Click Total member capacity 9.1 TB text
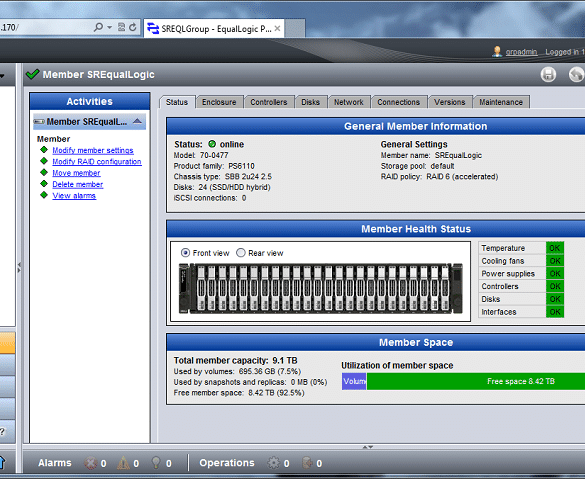Image resolution: width=585 pixels, height=479 pixels. point(235,360)
